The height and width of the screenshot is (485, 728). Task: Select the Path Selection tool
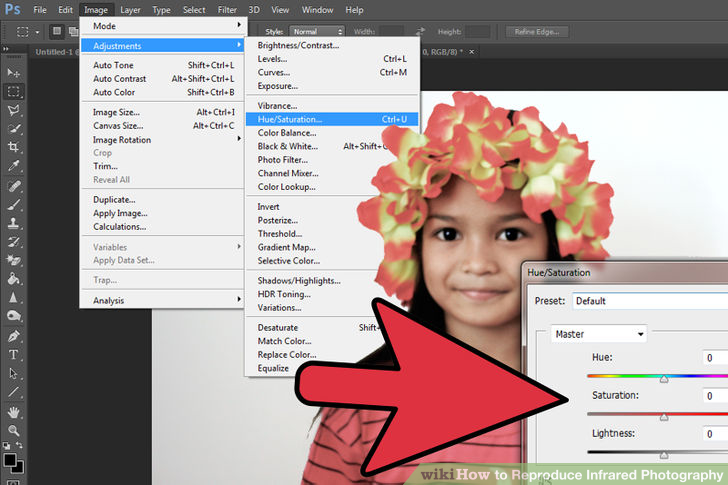13,374
